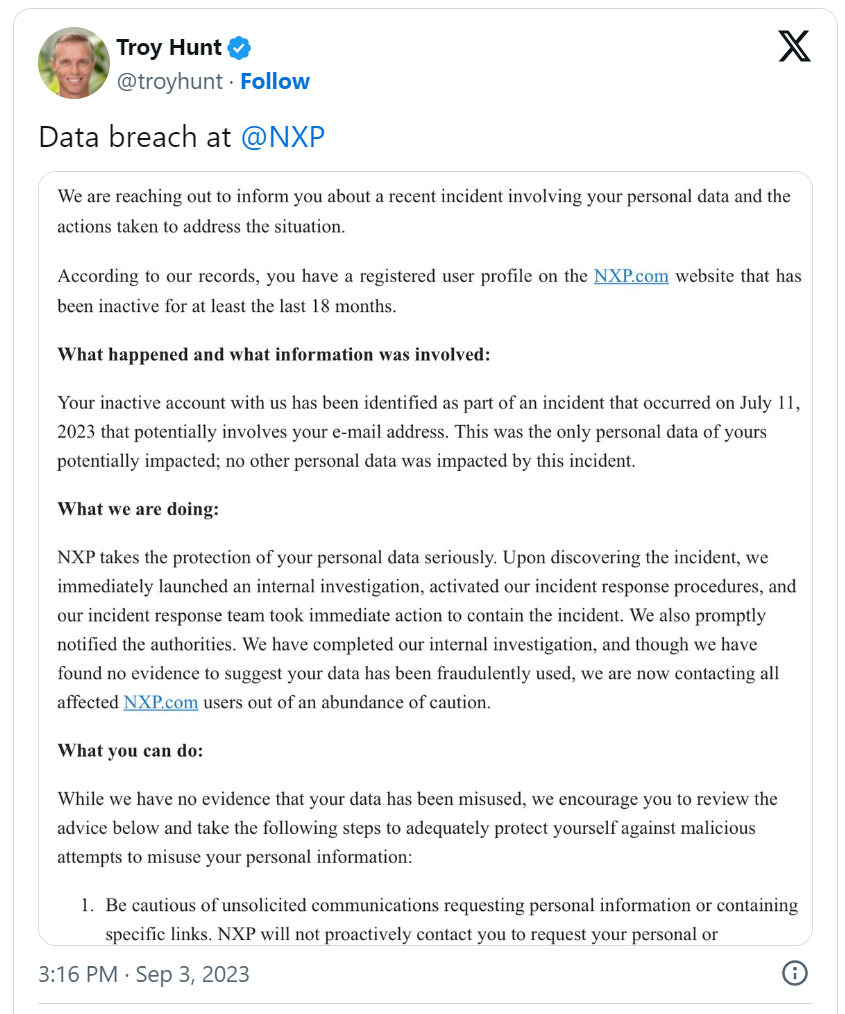Click the X logo icon
Viewport: 845px width, 1014px height.
[794, 47]
